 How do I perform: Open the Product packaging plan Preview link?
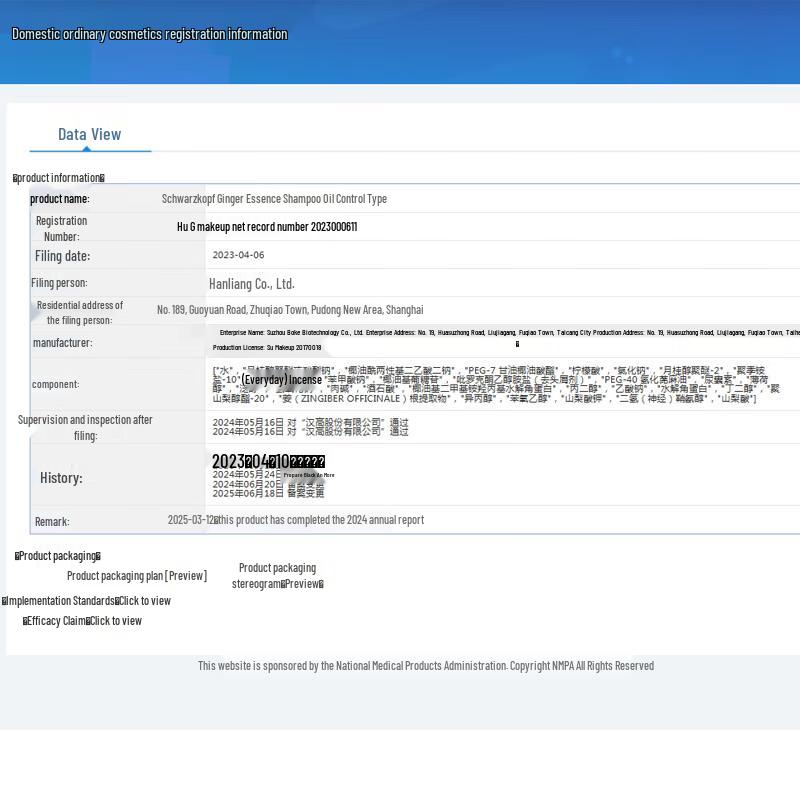[x=137, y=576]
